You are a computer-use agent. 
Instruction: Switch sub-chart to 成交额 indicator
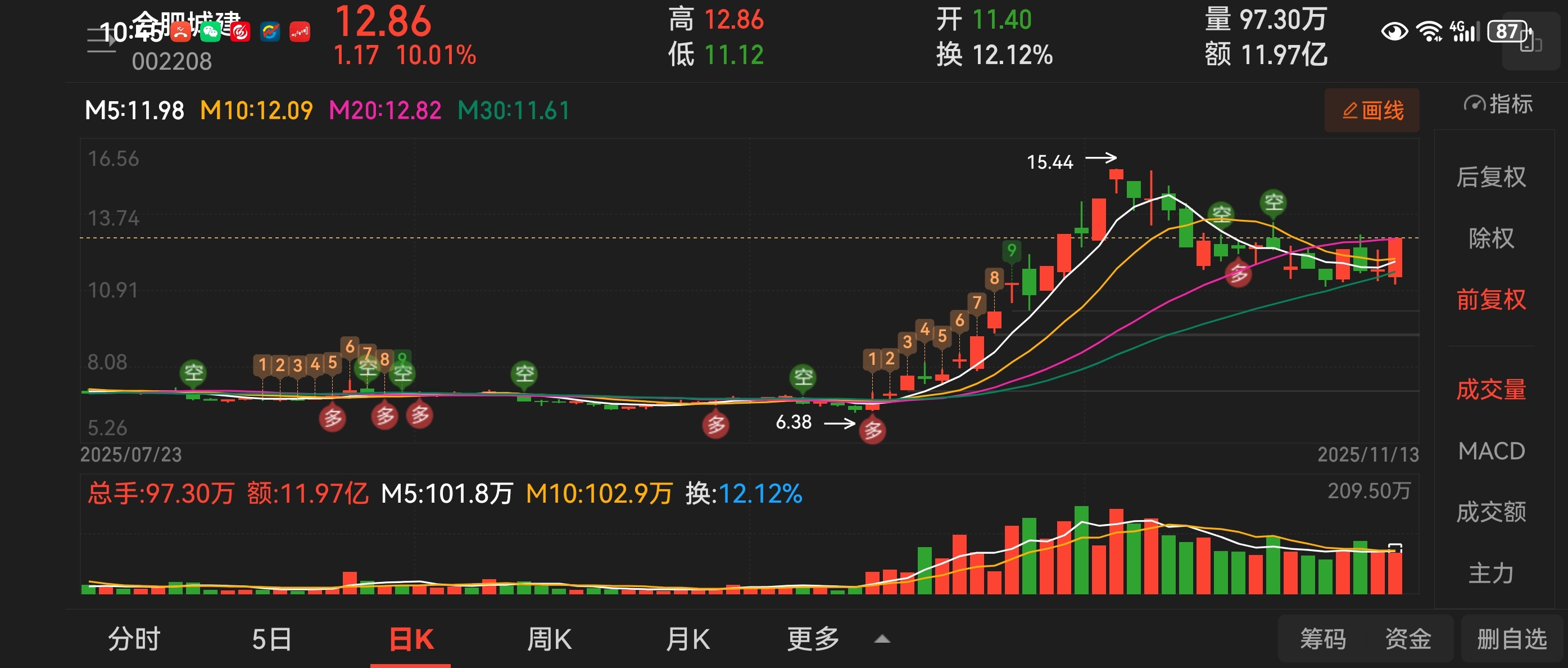click(1490, 512)
